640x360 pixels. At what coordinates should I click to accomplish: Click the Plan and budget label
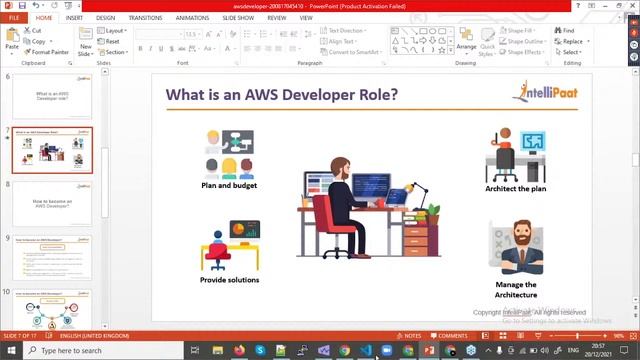click(x=229, y=185)
